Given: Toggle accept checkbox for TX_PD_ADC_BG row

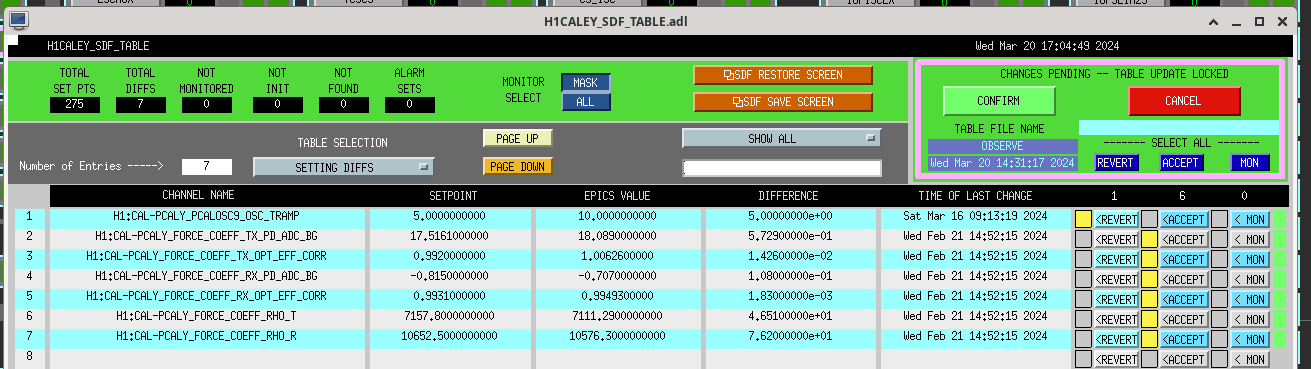Looking at the screenshot, I should coord(1150,238).
